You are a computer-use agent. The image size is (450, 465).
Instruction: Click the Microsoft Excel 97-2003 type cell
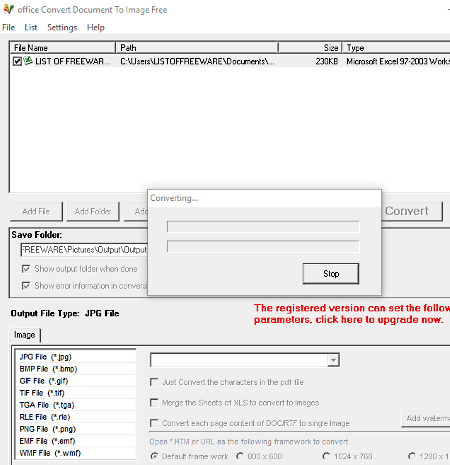[x=398, y=61]
